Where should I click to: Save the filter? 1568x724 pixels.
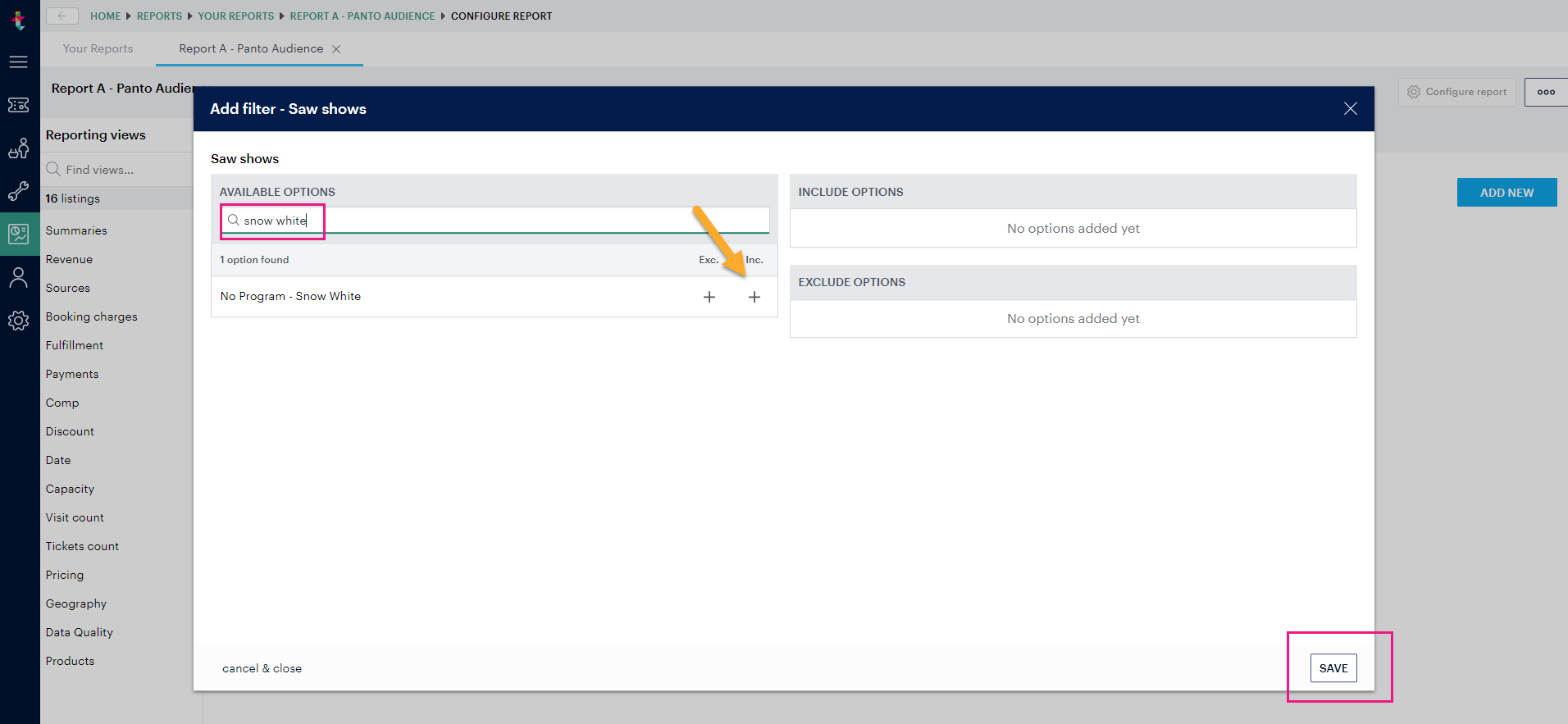pyautogui.click(x=1333, y=668)
